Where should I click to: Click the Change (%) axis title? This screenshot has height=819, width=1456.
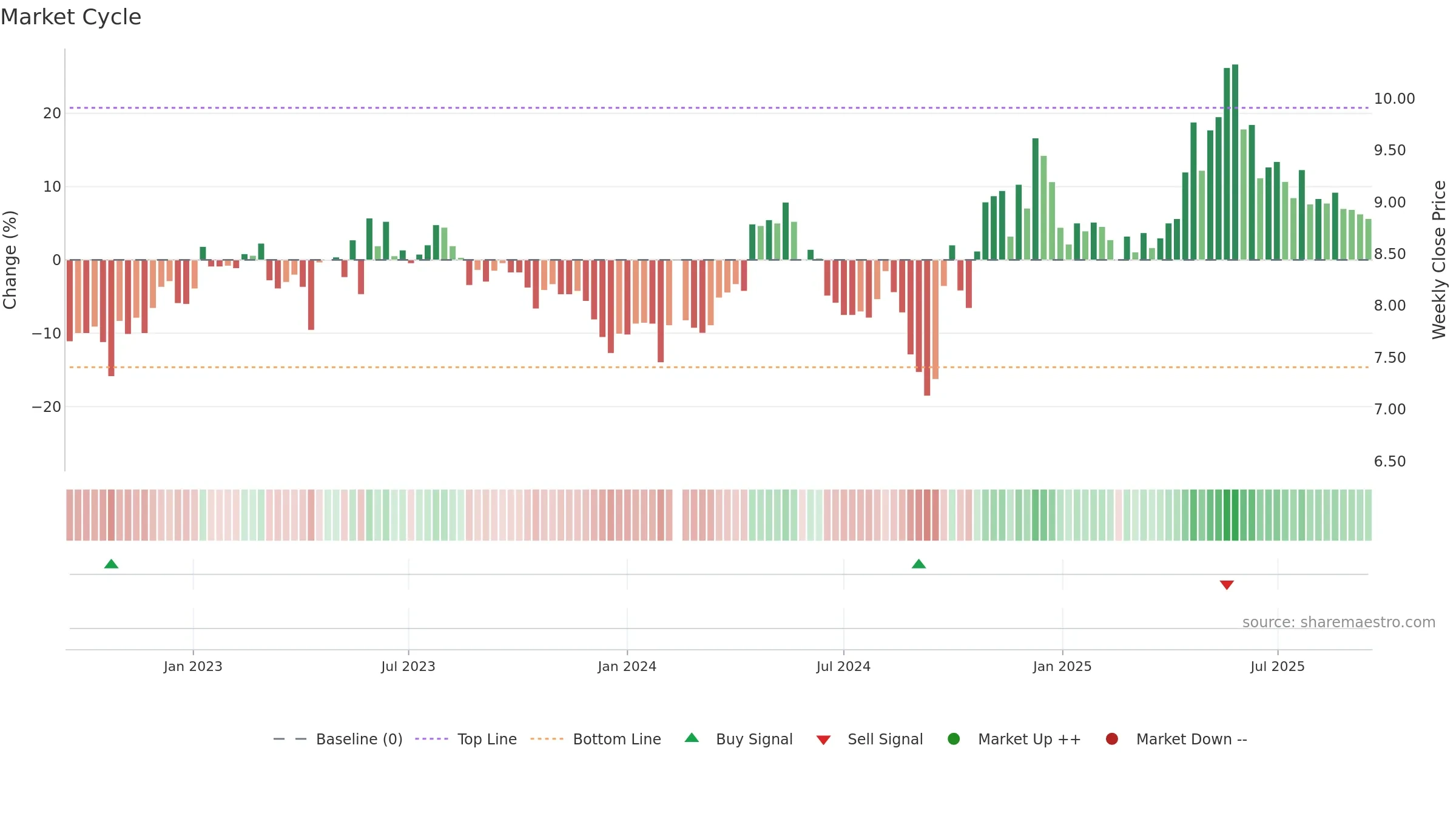tap(10, 260)
